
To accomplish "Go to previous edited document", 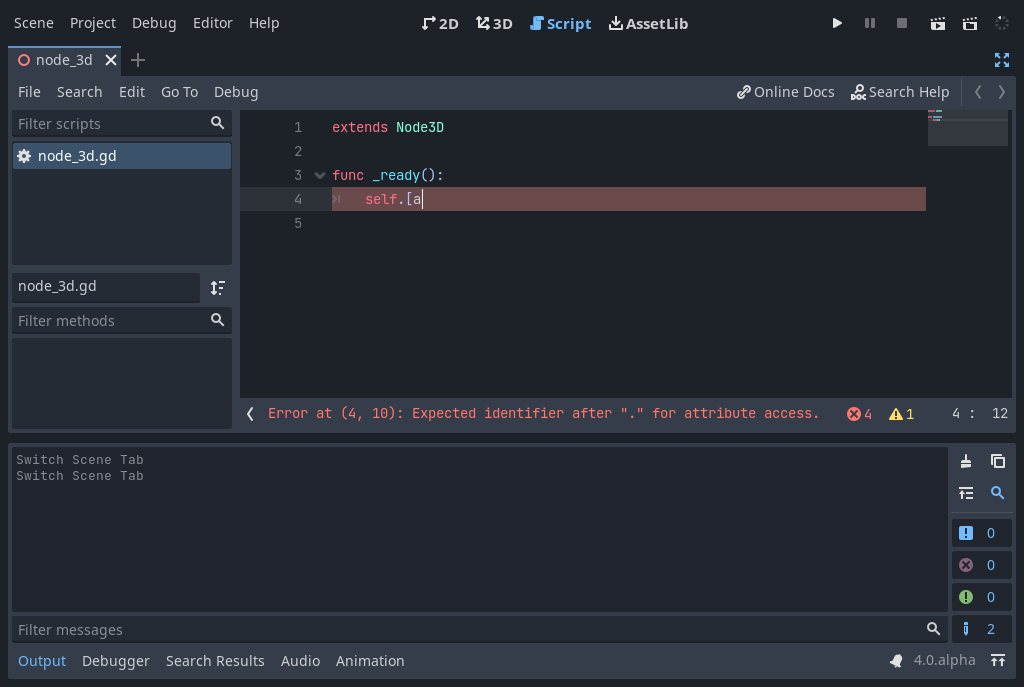I will [x=978, y=92].
